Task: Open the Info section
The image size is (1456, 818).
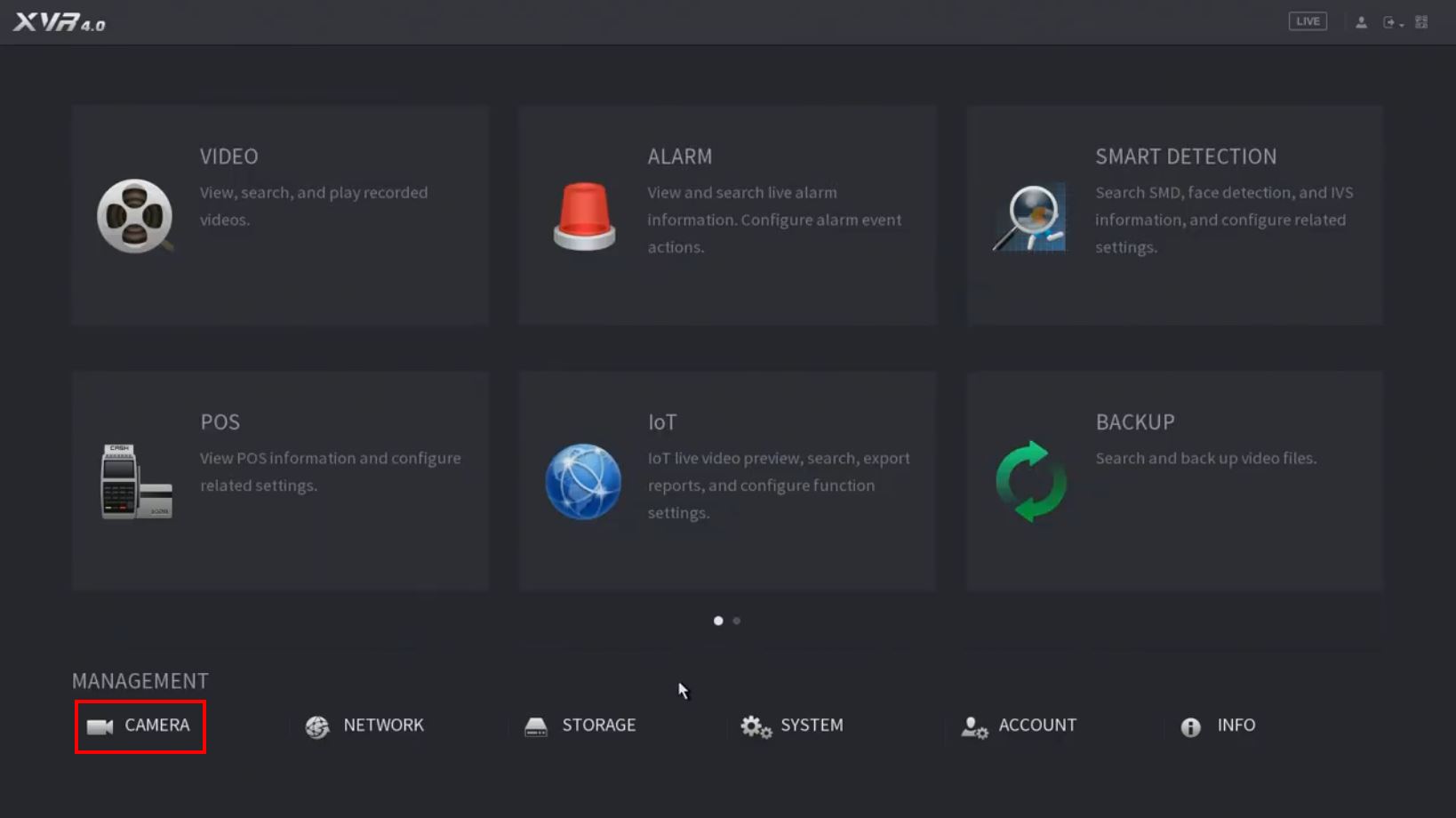Action: point(1218,726)
